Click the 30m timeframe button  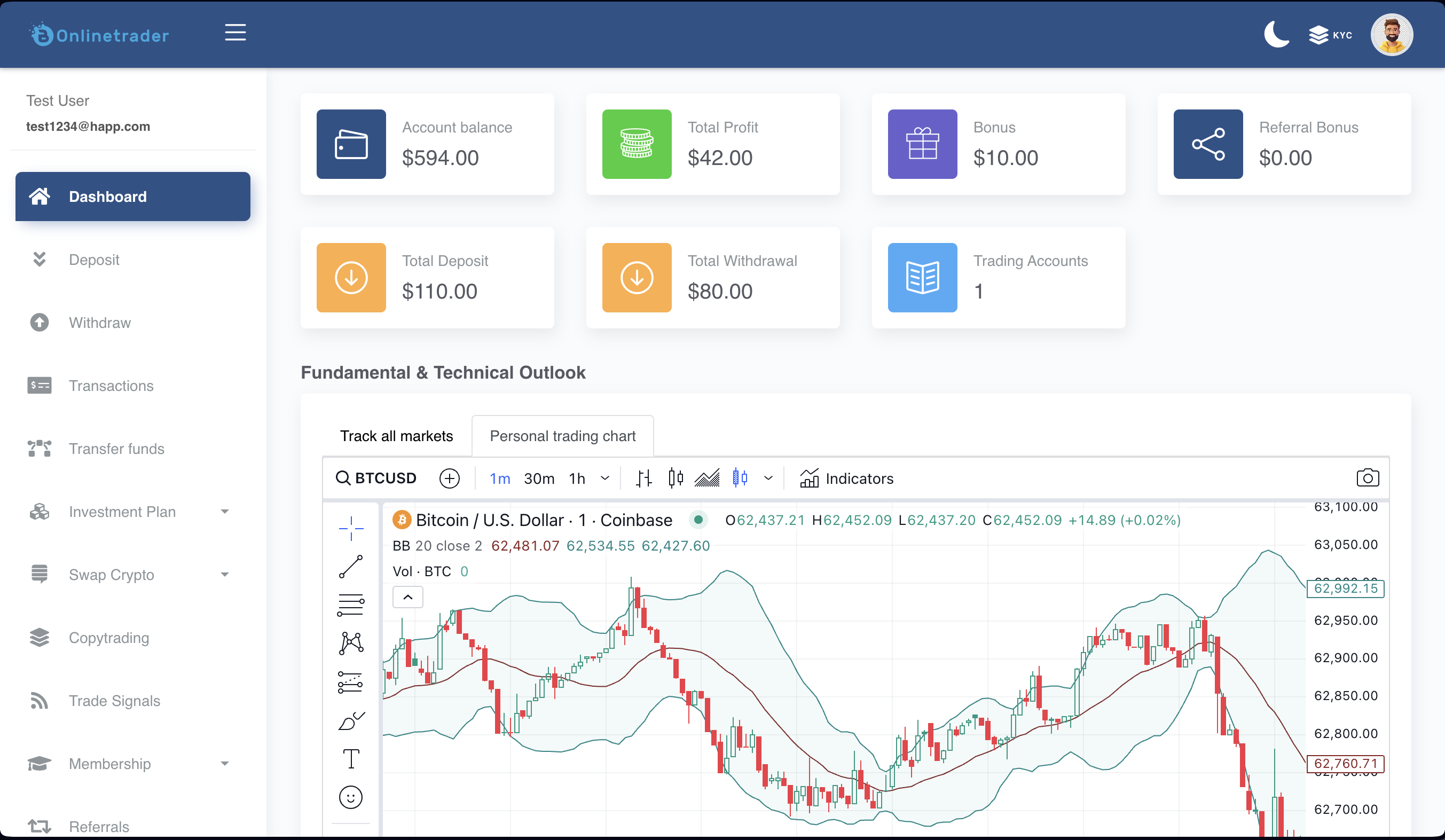tap(539, 478)
